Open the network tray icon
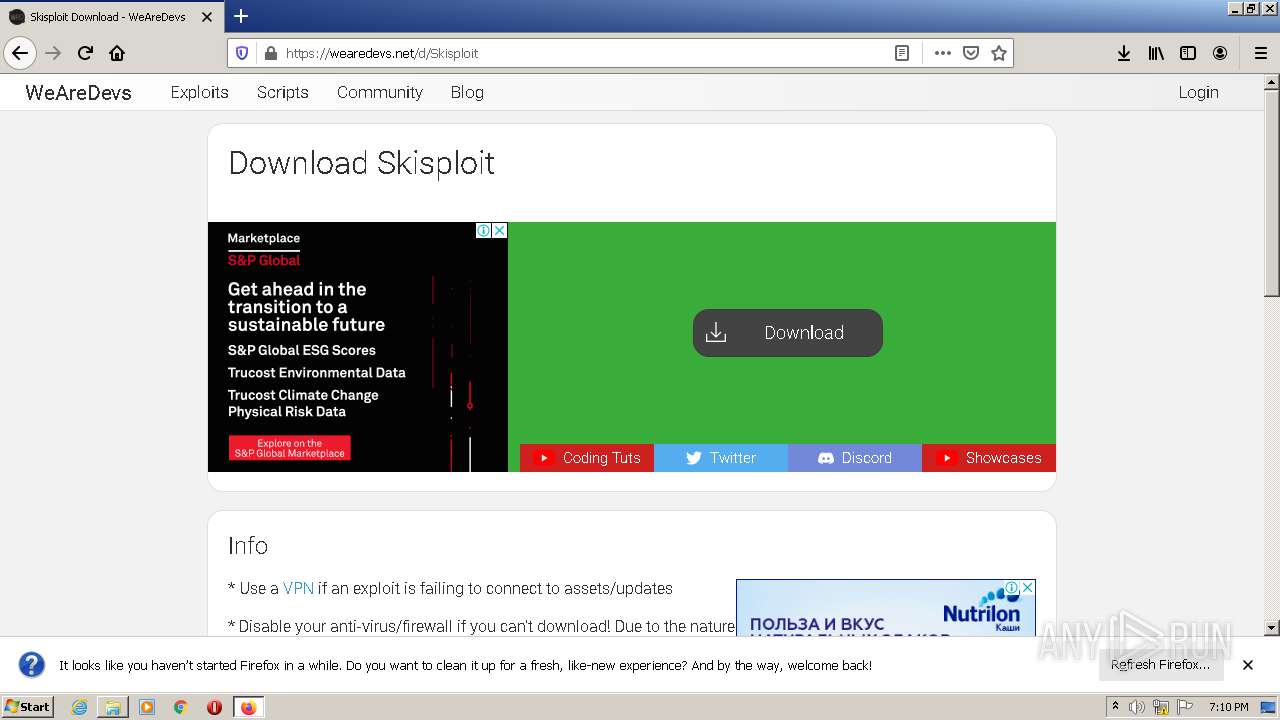The image size is (1280, 720). [1161, 707]
